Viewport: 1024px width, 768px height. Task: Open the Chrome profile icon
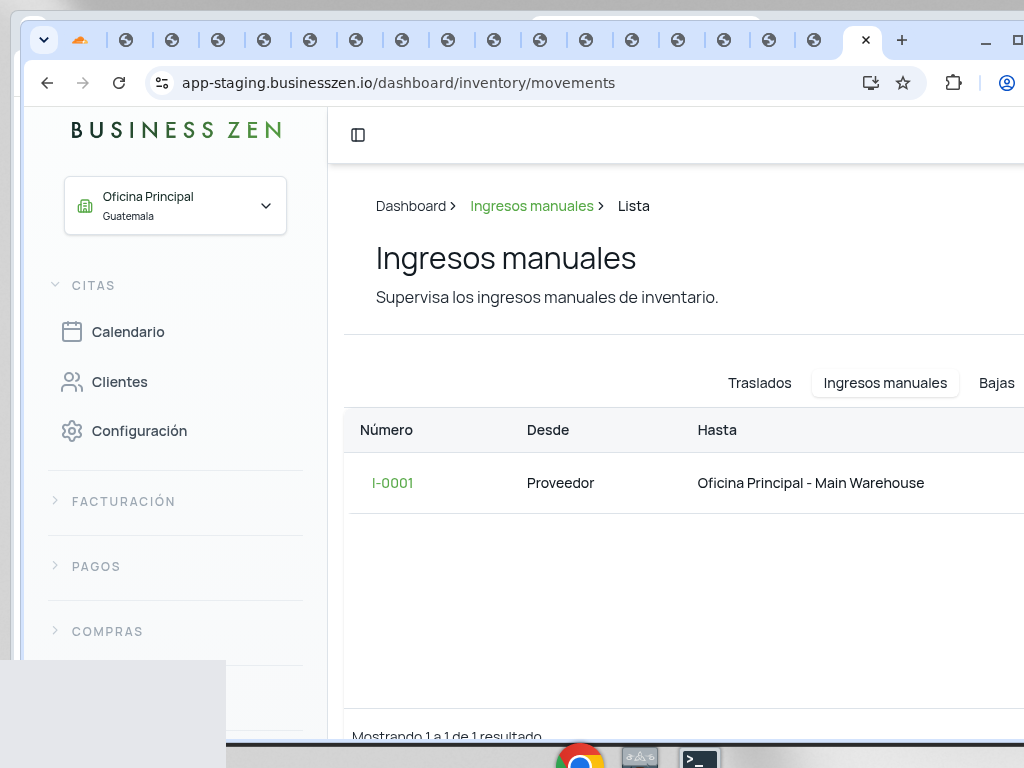click(x=1006, y=83)
